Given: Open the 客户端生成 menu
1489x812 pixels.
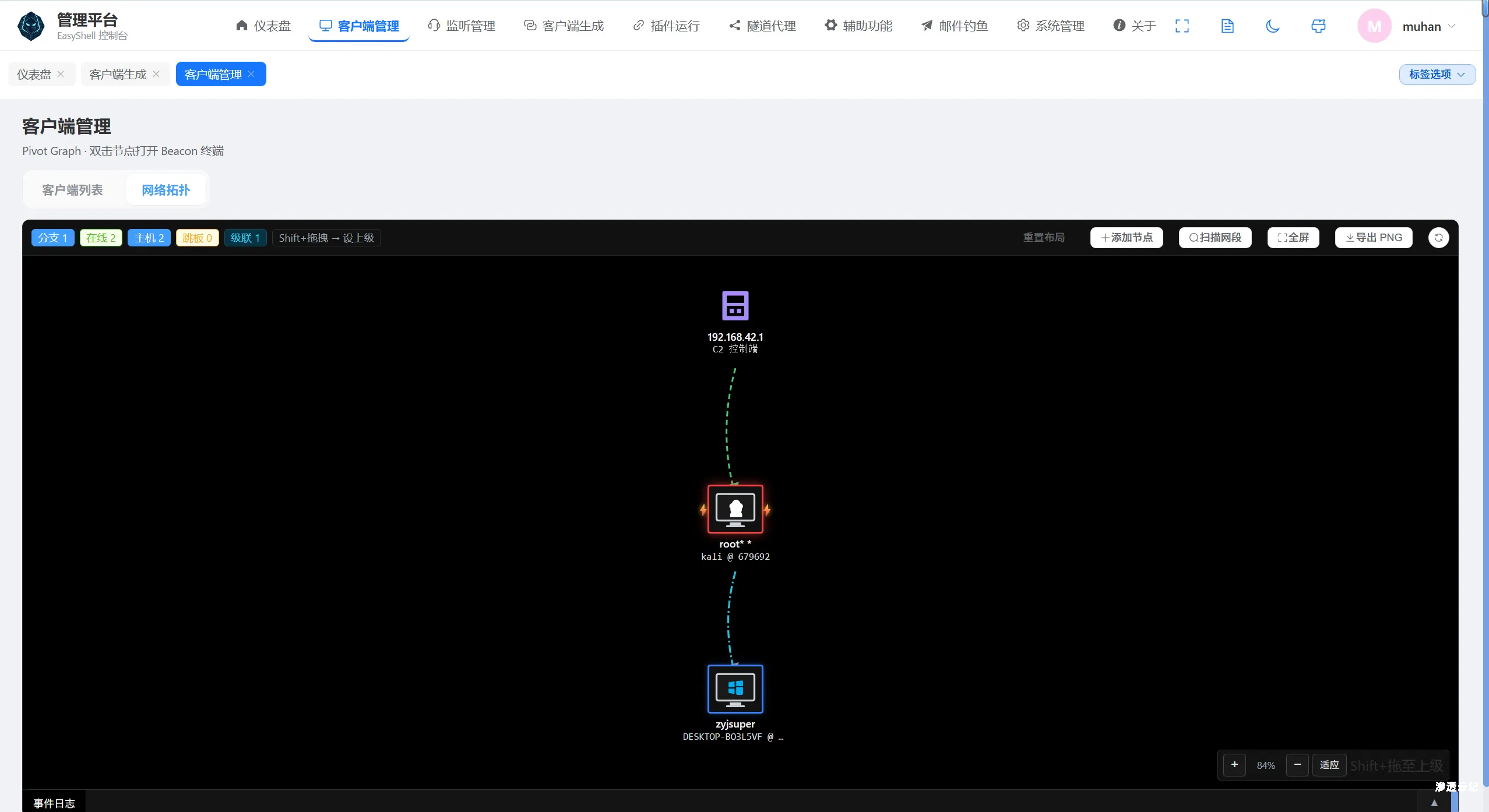Looking at the screenshot, I should pos(564,26).
